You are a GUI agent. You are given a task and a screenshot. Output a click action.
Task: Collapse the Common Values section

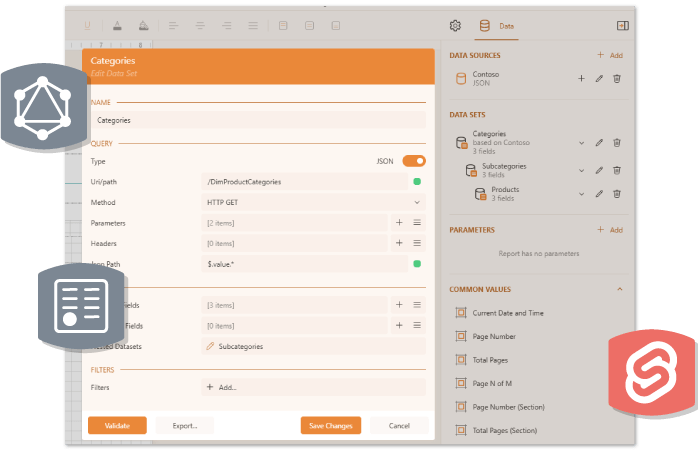tap(620, 289)
